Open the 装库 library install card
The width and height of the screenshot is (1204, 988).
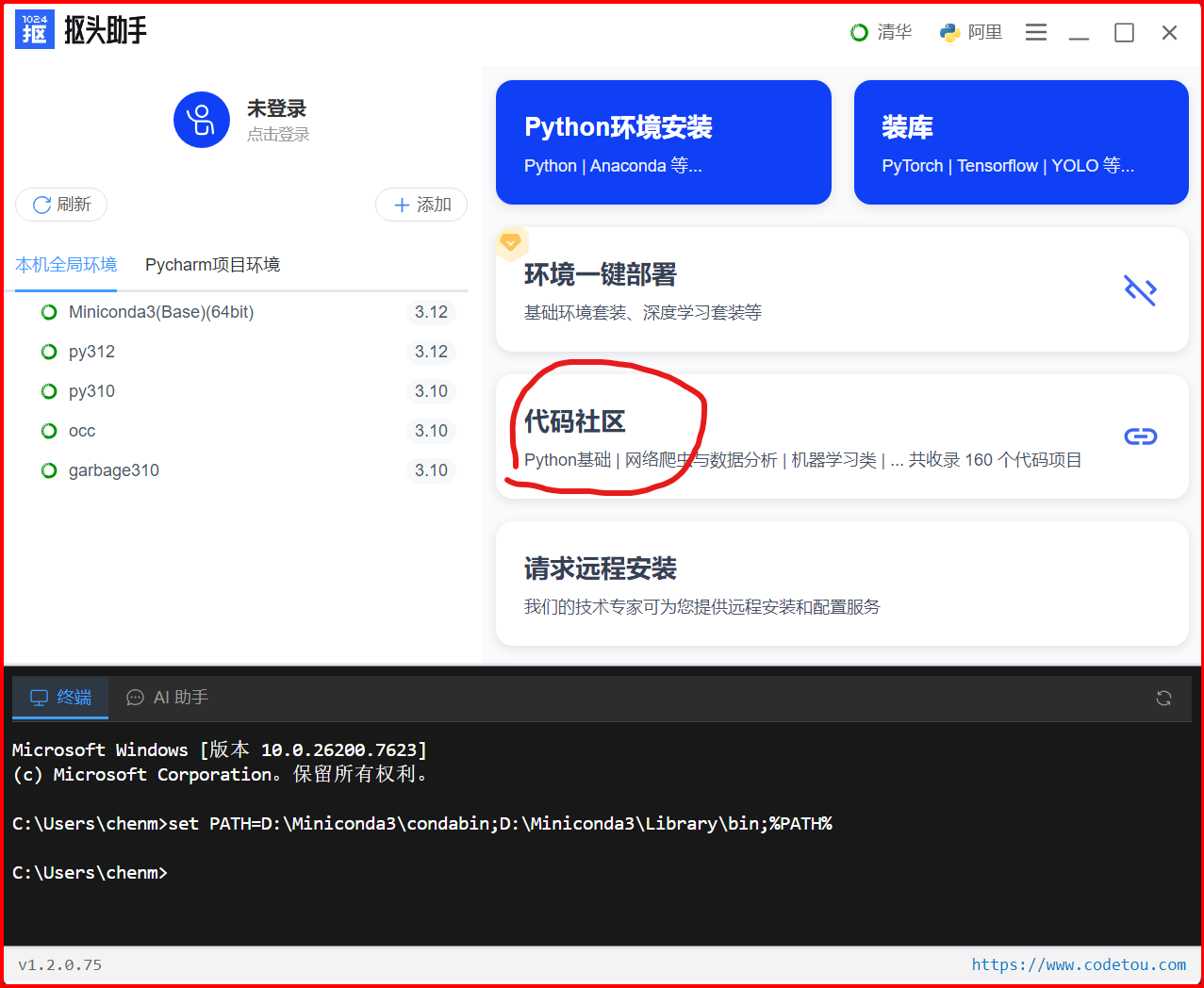(1021, 142)
